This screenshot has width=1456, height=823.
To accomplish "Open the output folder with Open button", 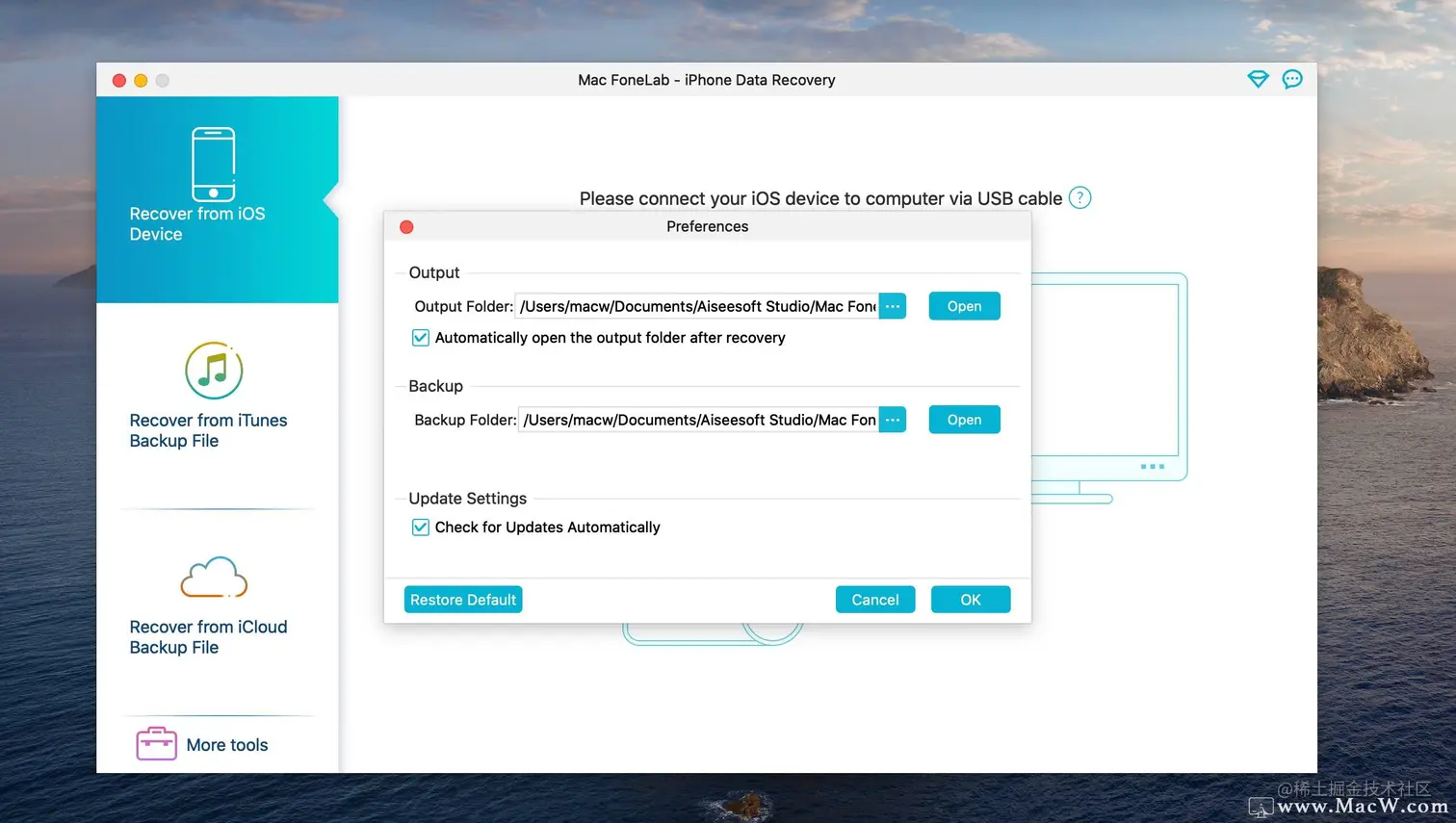I will (964, 306).
